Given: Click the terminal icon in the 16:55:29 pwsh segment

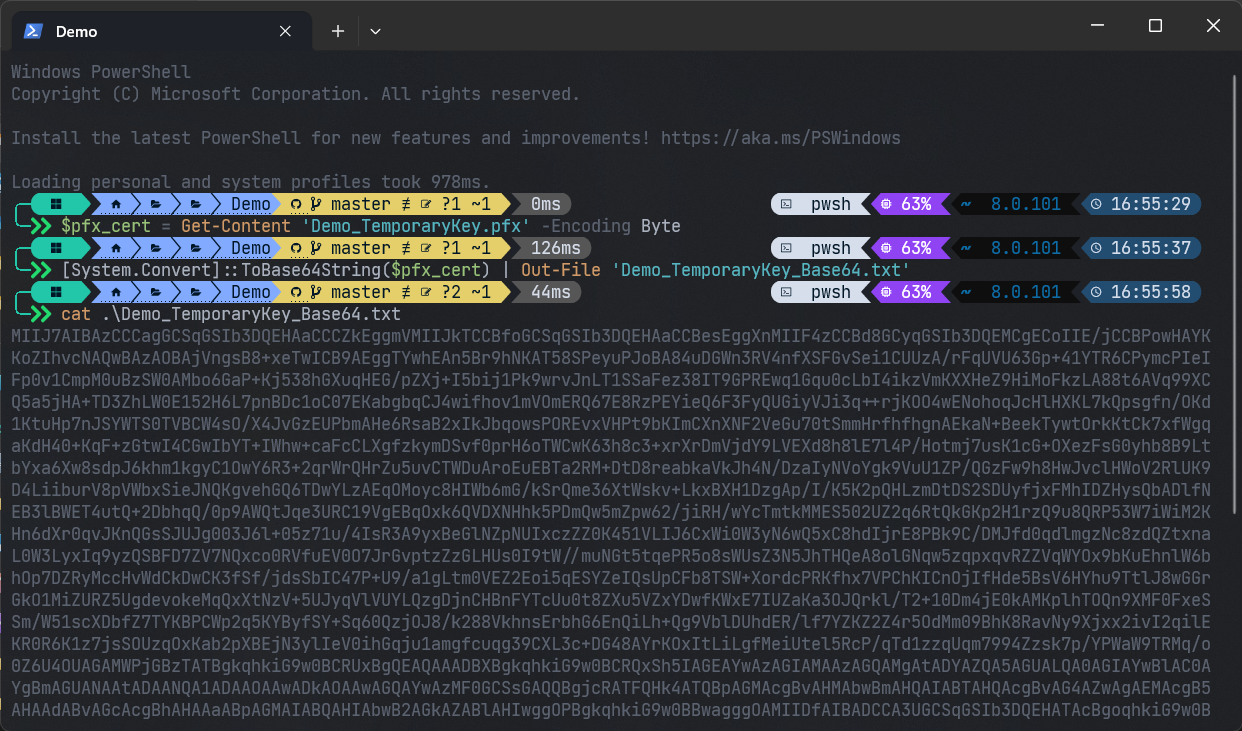Looking at the screenshot, I should pyautogui.click(x=788, y=204).
